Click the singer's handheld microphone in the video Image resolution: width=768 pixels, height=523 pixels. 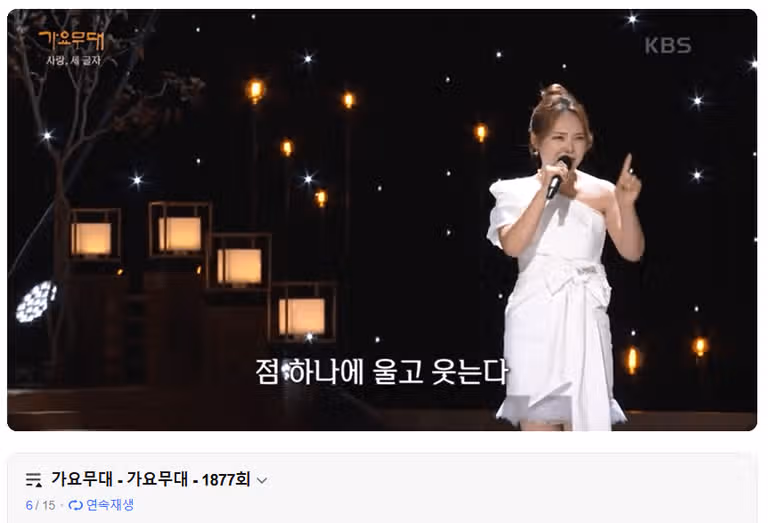coord(558,177)
